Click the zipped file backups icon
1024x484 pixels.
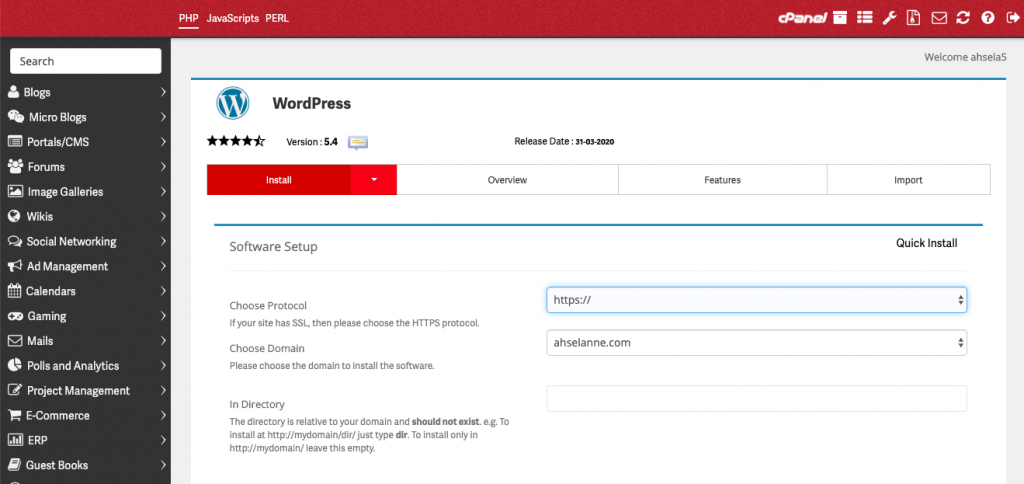click(914, 18)
